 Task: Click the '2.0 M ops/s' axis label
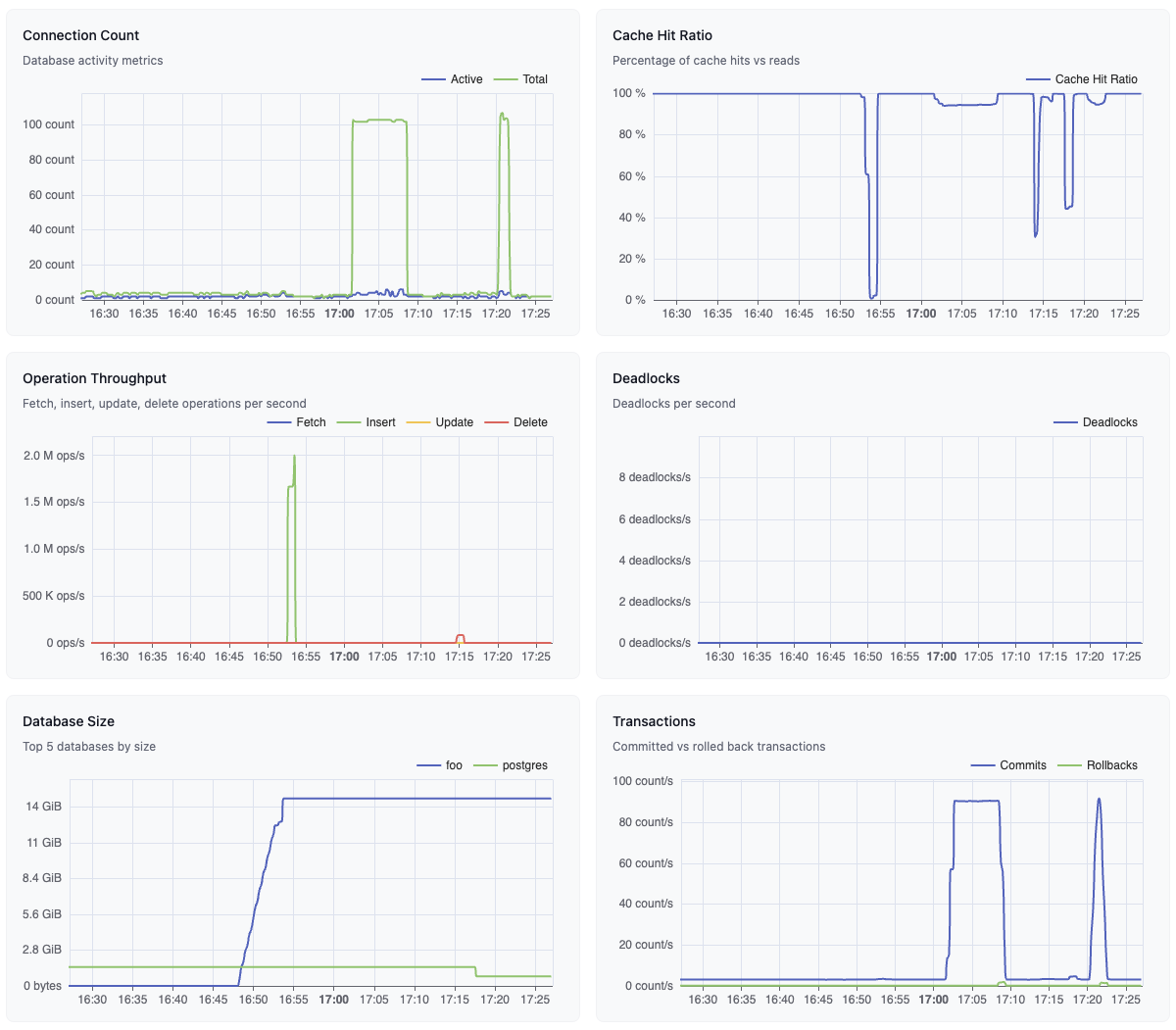pyautogui.click(x=54, y=456)
